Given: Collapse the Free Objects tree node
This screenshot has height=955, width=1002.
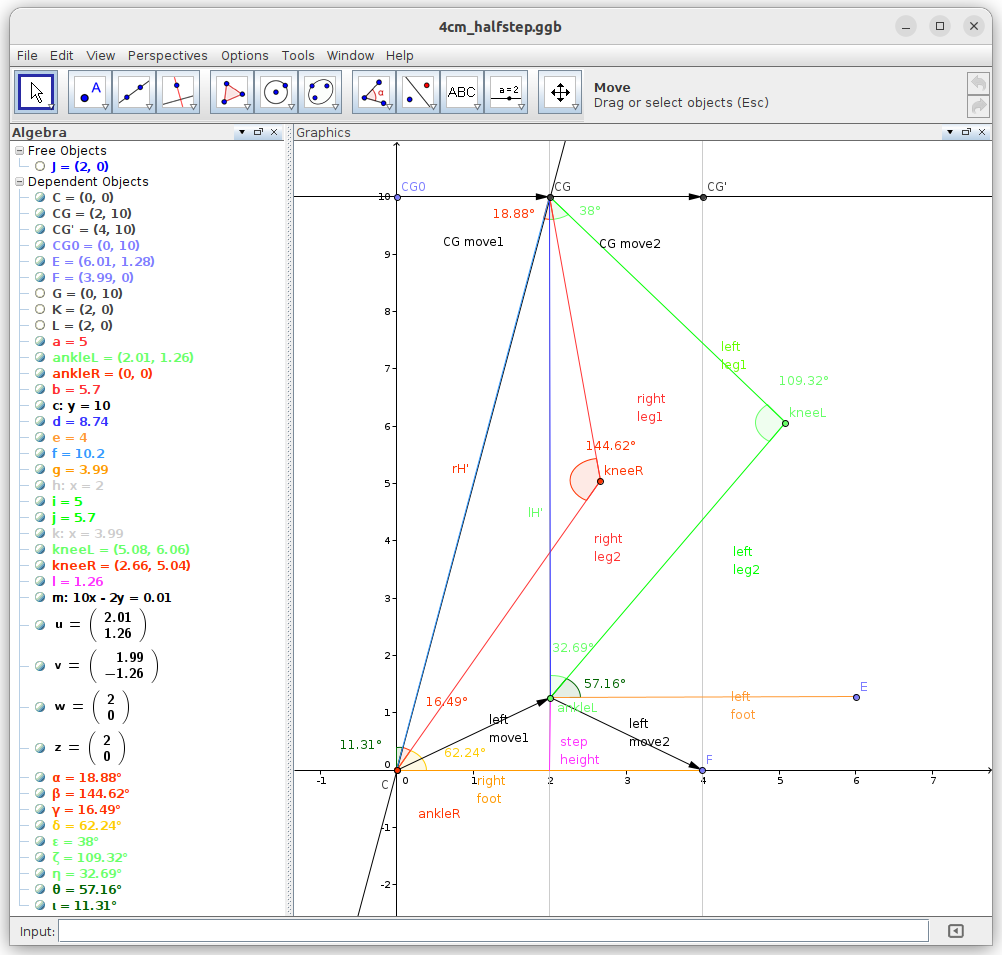Looking at the screenshot, I should (x=20, y=151).
